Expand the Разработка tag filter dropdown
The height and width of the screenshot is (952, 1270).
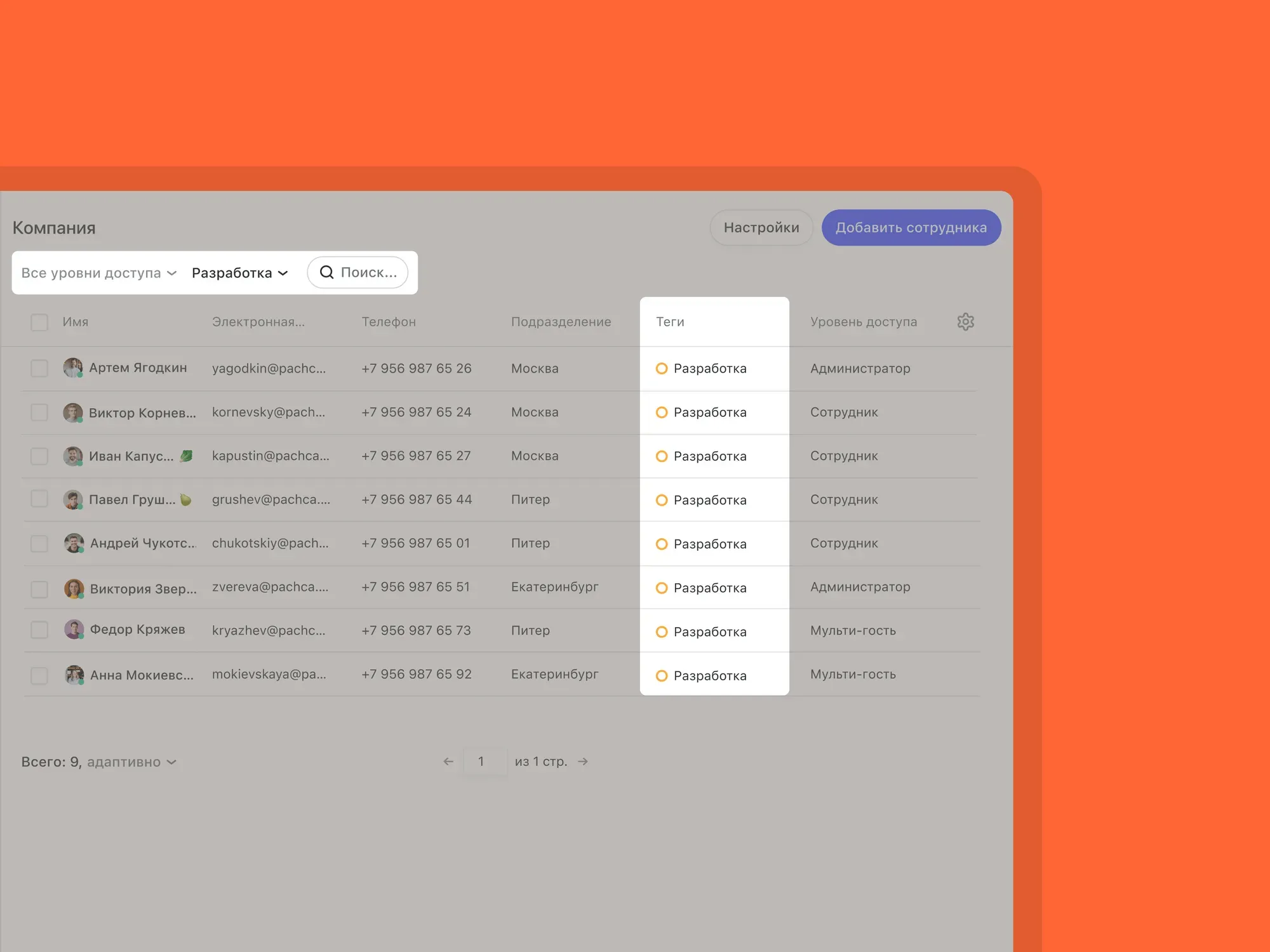point(239,273)
